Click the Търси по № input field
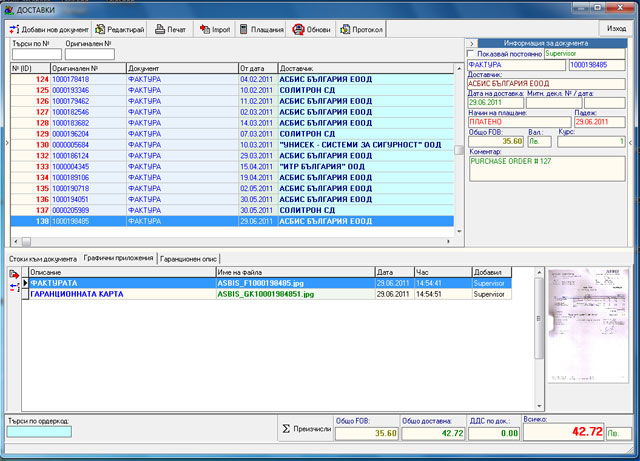 pos(37,54)
